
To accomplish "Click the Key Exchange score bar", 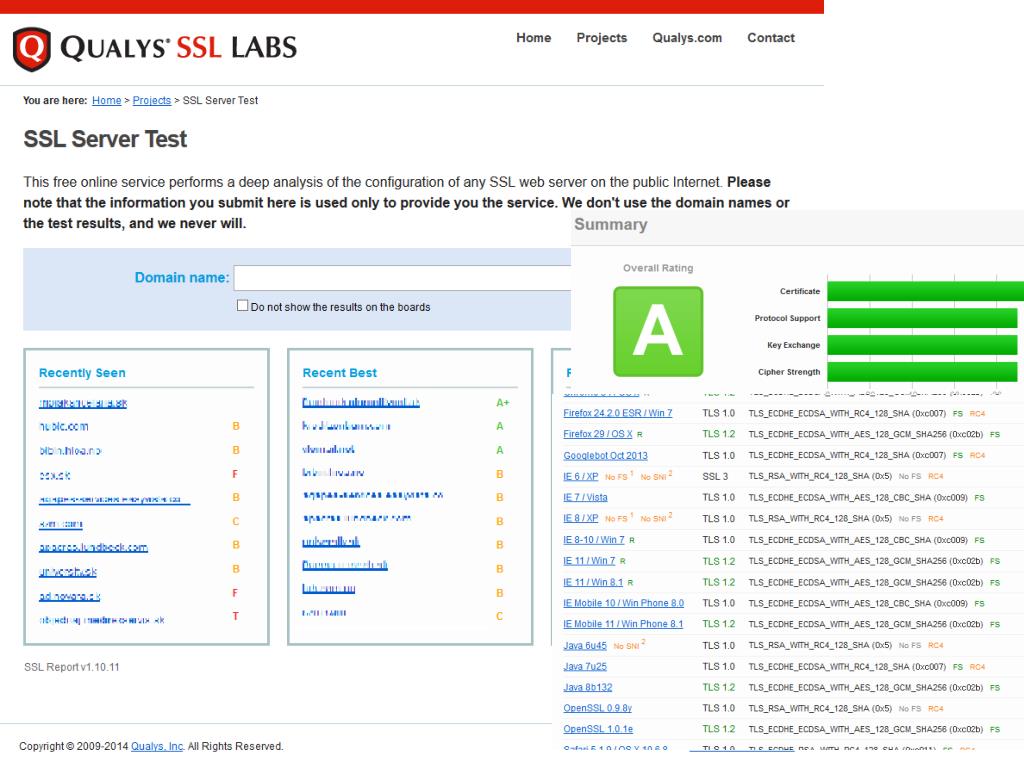I will pos(922,345).
